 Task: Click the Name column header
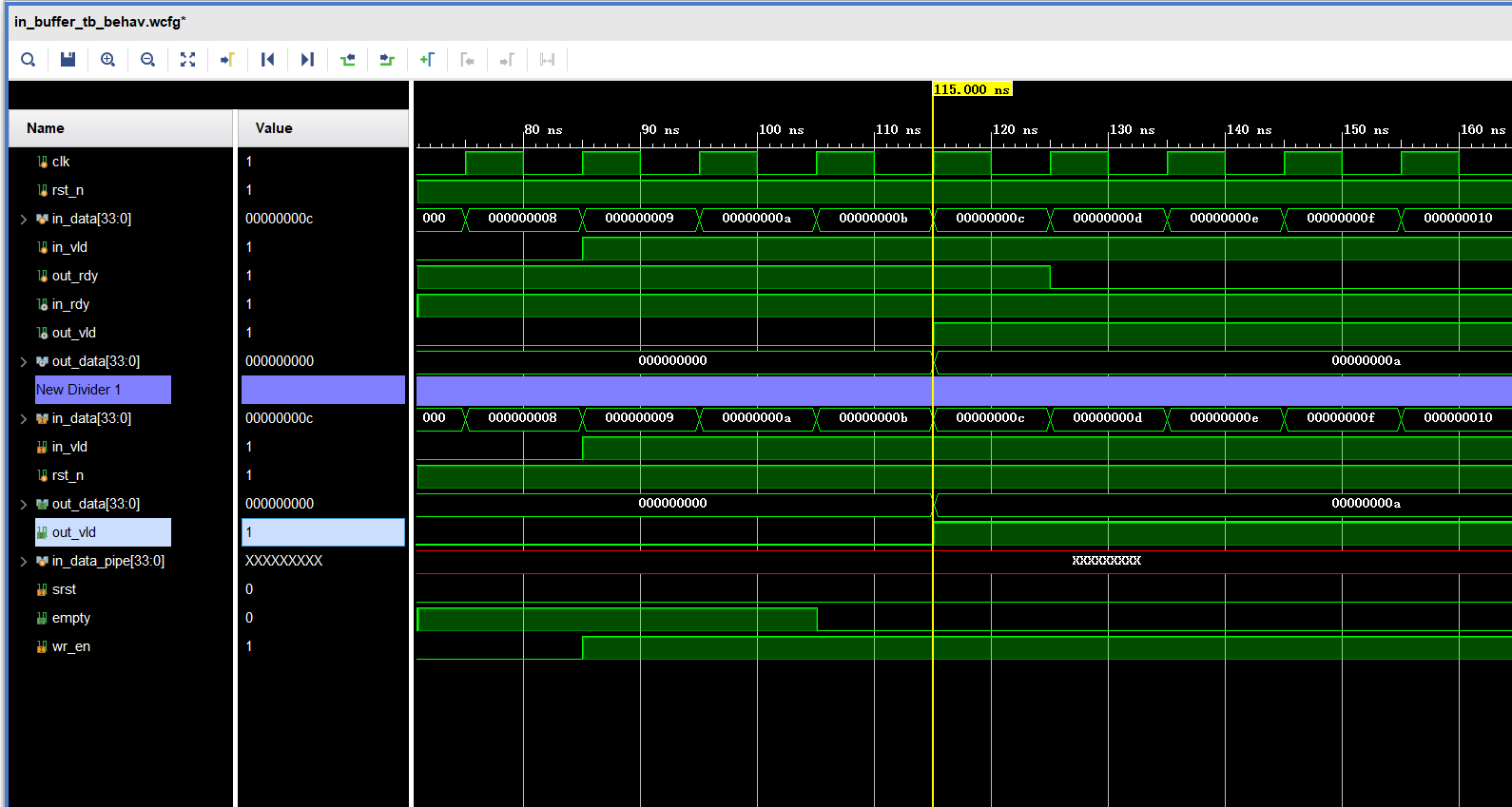point(121,128)
